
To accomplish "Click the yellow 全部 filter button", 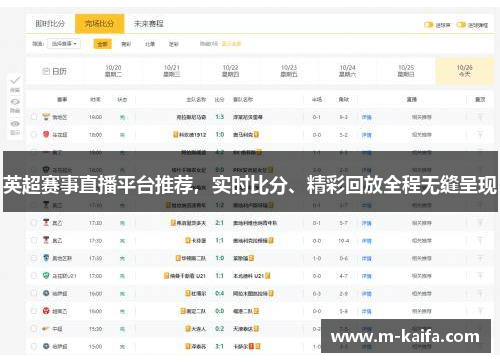I will (x=103, y=44).
